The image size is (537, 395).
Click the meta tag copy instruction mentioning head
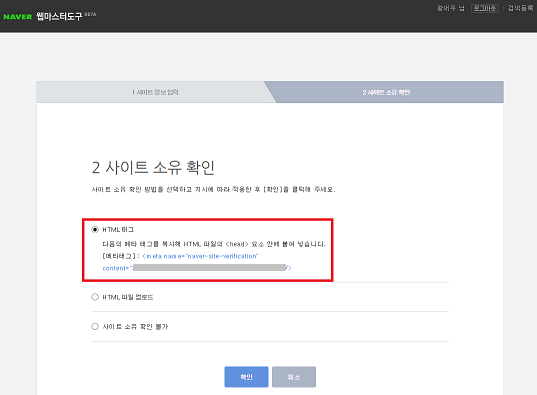pyautogui.click(x=214, y=244)
